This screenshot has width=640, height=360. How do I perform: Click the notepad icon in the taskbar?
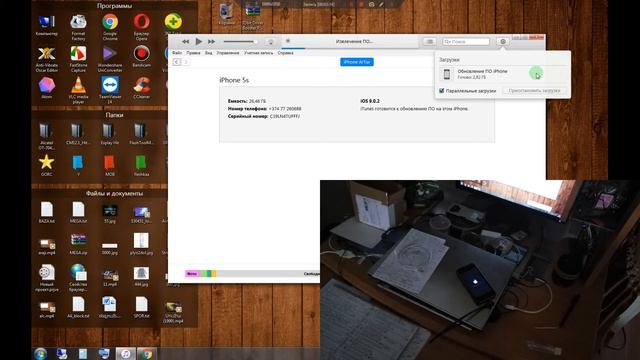click(83, 354)
